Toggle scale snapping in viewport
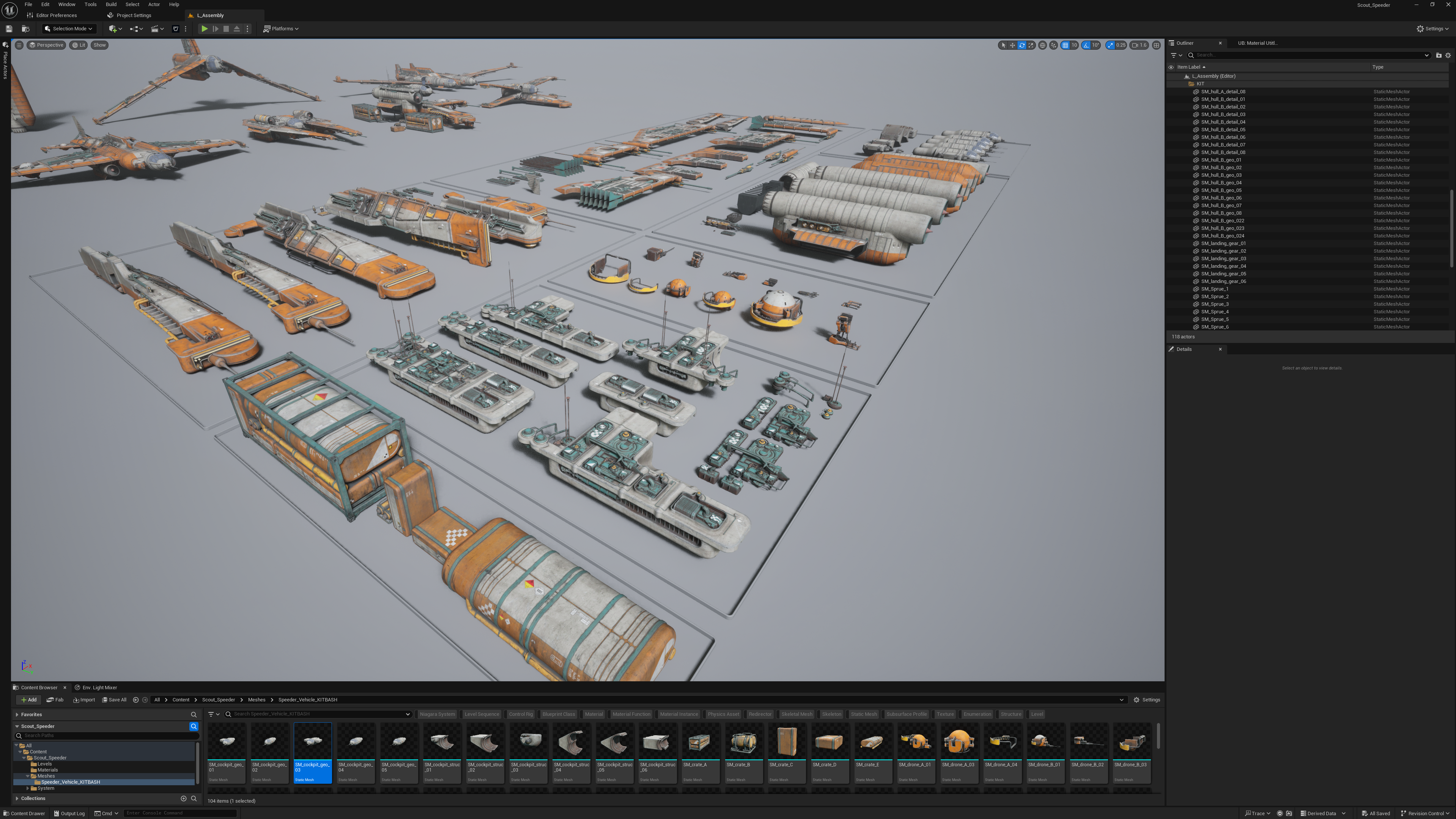 [1111, 45]
